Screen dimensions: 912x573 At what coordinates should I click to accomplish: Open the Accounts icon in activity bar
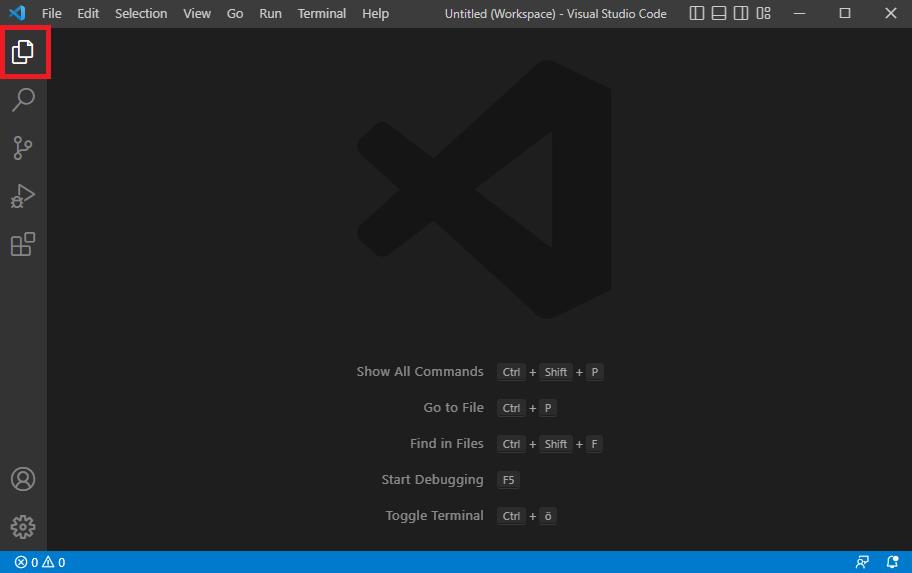coord(23,479)
